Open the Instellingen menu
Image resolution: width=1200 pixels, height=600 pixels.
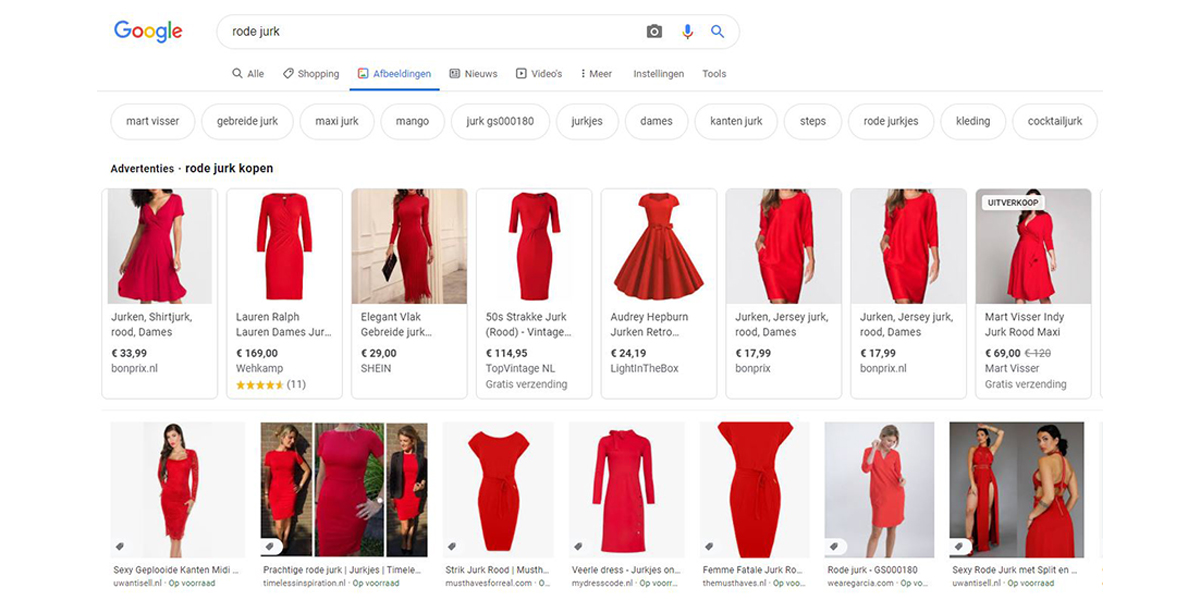(658, 73)
